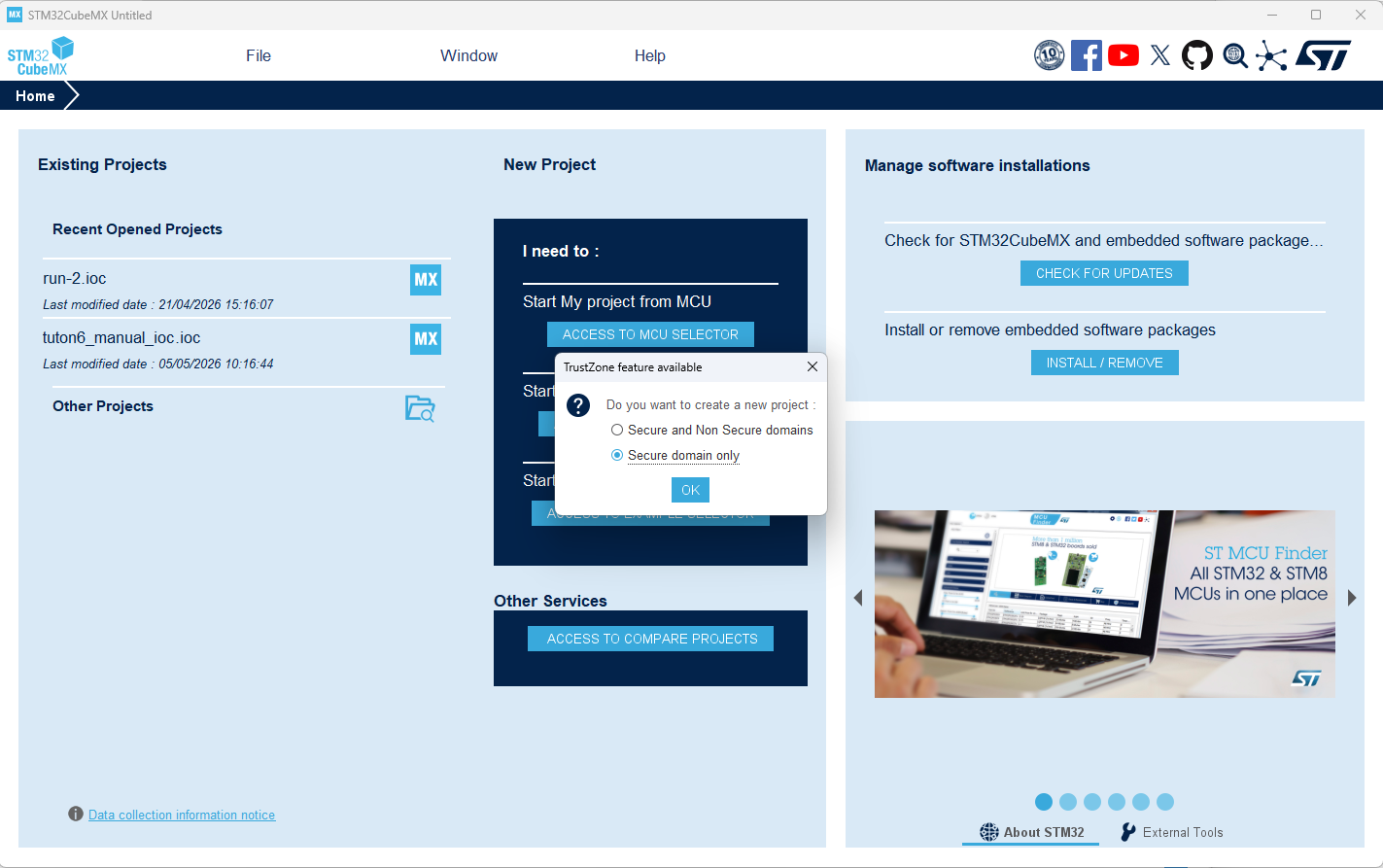Viewport: 1383px width, 868px height.
Task: Click CHECK FOR UPDATES button
Action: point(1104,273)
